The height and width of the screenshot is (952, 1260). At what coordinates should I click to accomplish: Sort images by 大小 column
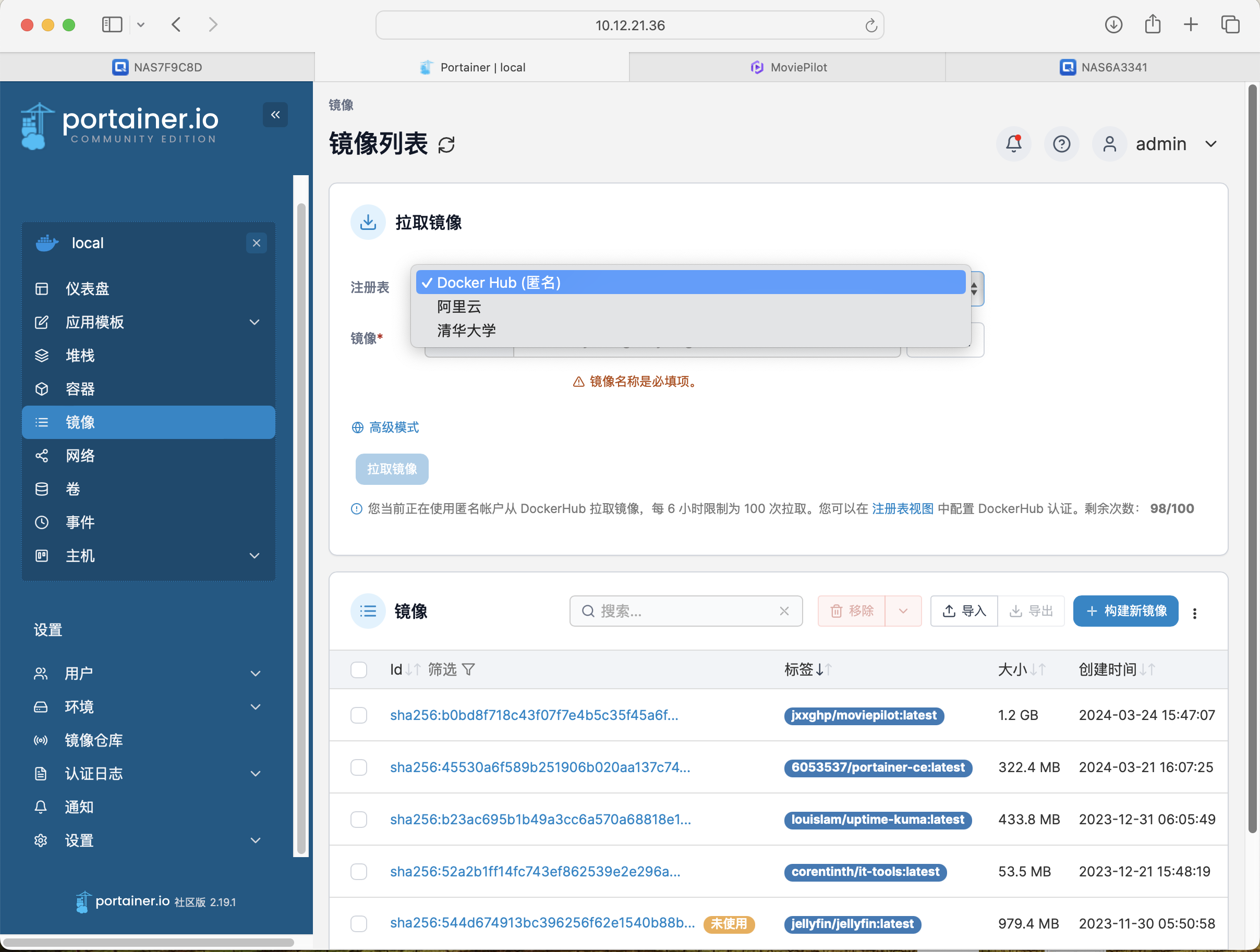pos(1021,669)
